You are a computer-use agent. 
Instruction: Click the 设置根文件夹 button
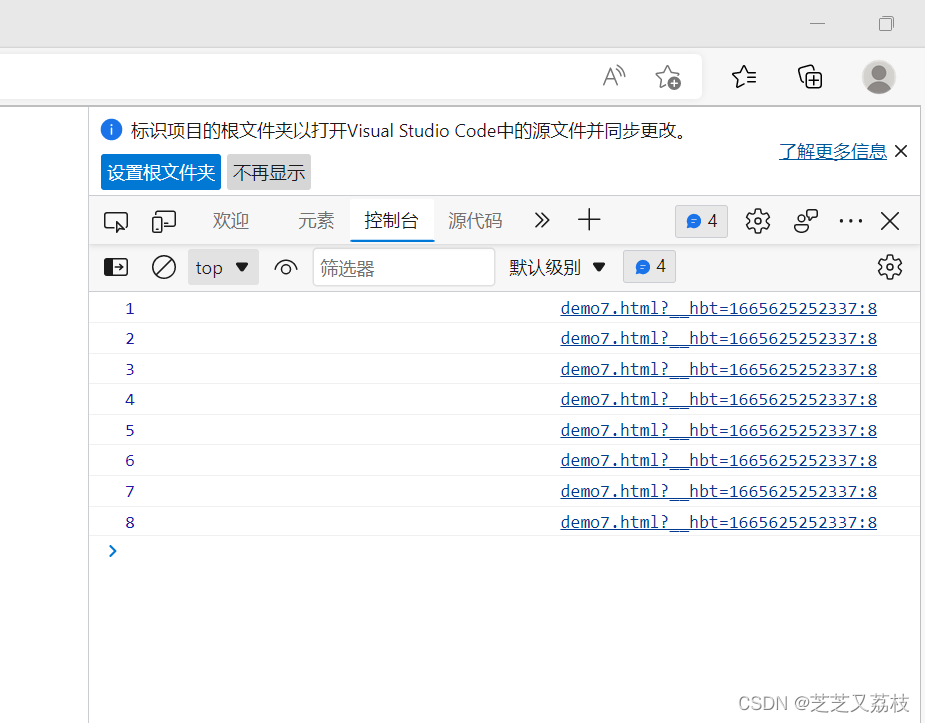pyautogui.click(x=160, y=172)
